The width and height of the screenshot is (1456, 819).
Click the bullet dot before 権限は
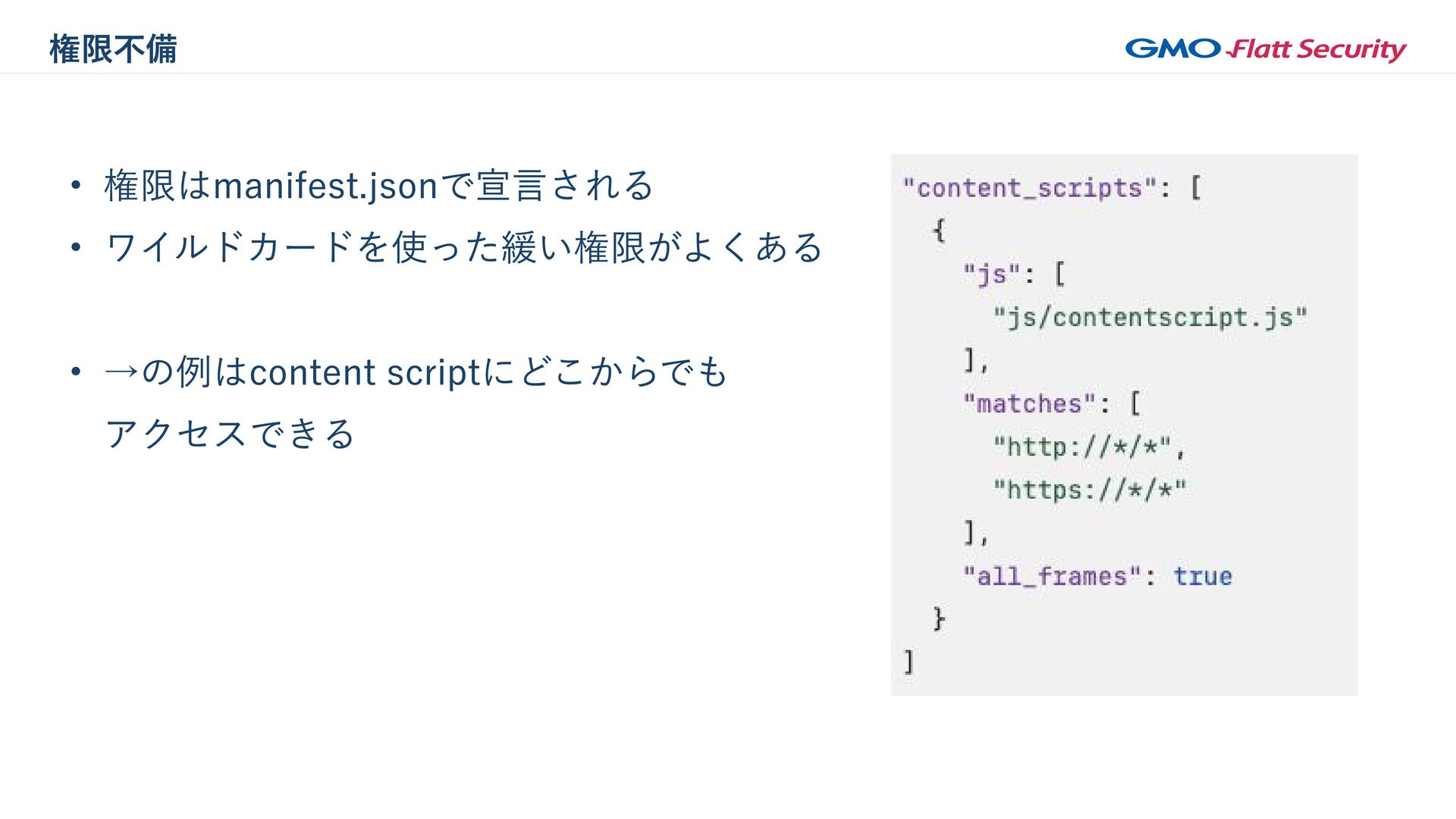click(x=74, y=186)
